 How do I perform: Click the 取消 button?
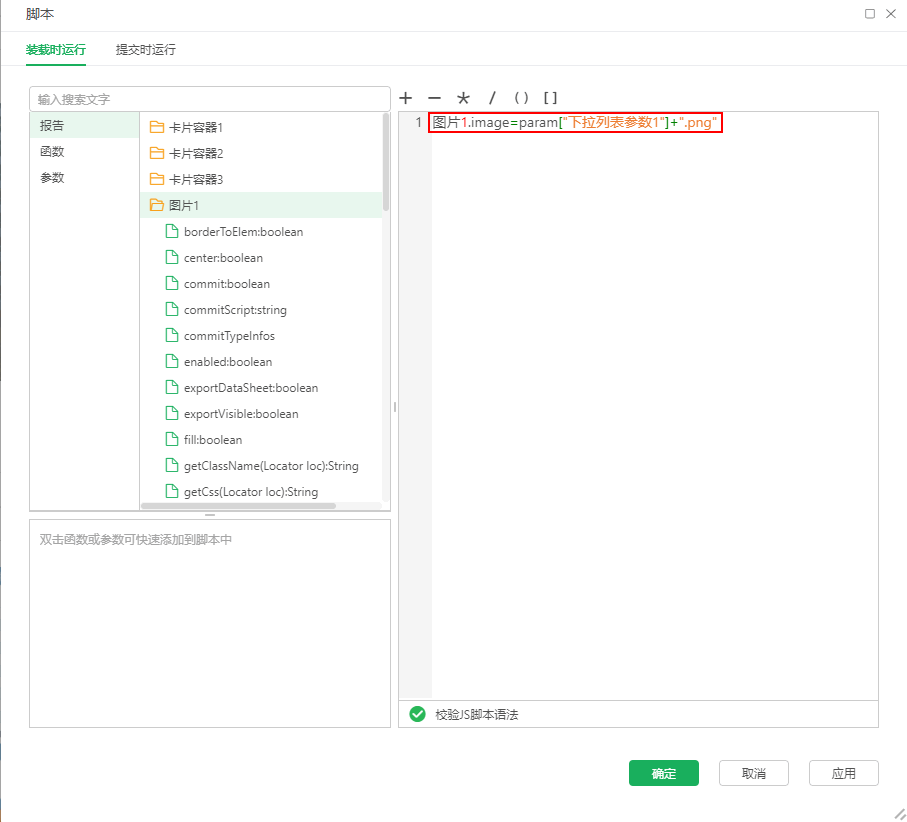click(x=753, y=773)
